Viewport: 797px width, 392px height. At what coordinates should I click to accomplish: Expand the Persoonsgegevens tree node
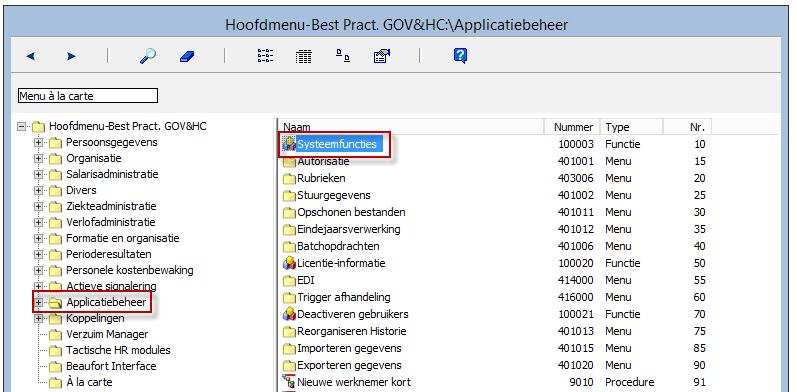click(38, 142)
